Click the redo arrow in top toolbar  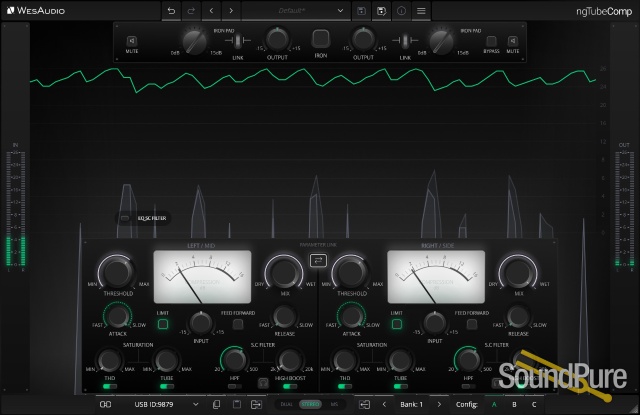coord(191,11)
